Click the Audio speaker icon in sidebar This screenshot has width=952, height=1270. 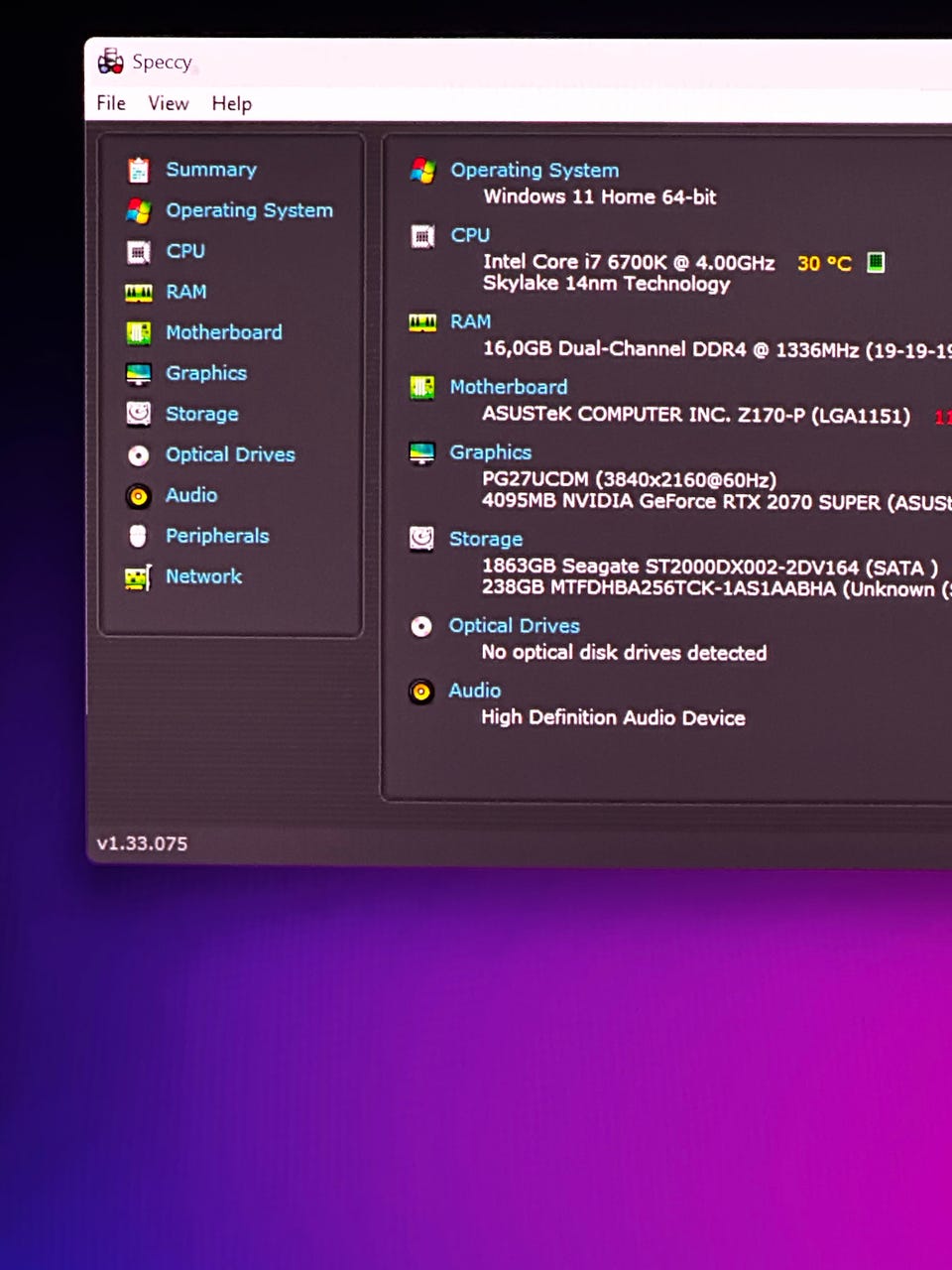(139, 495)
